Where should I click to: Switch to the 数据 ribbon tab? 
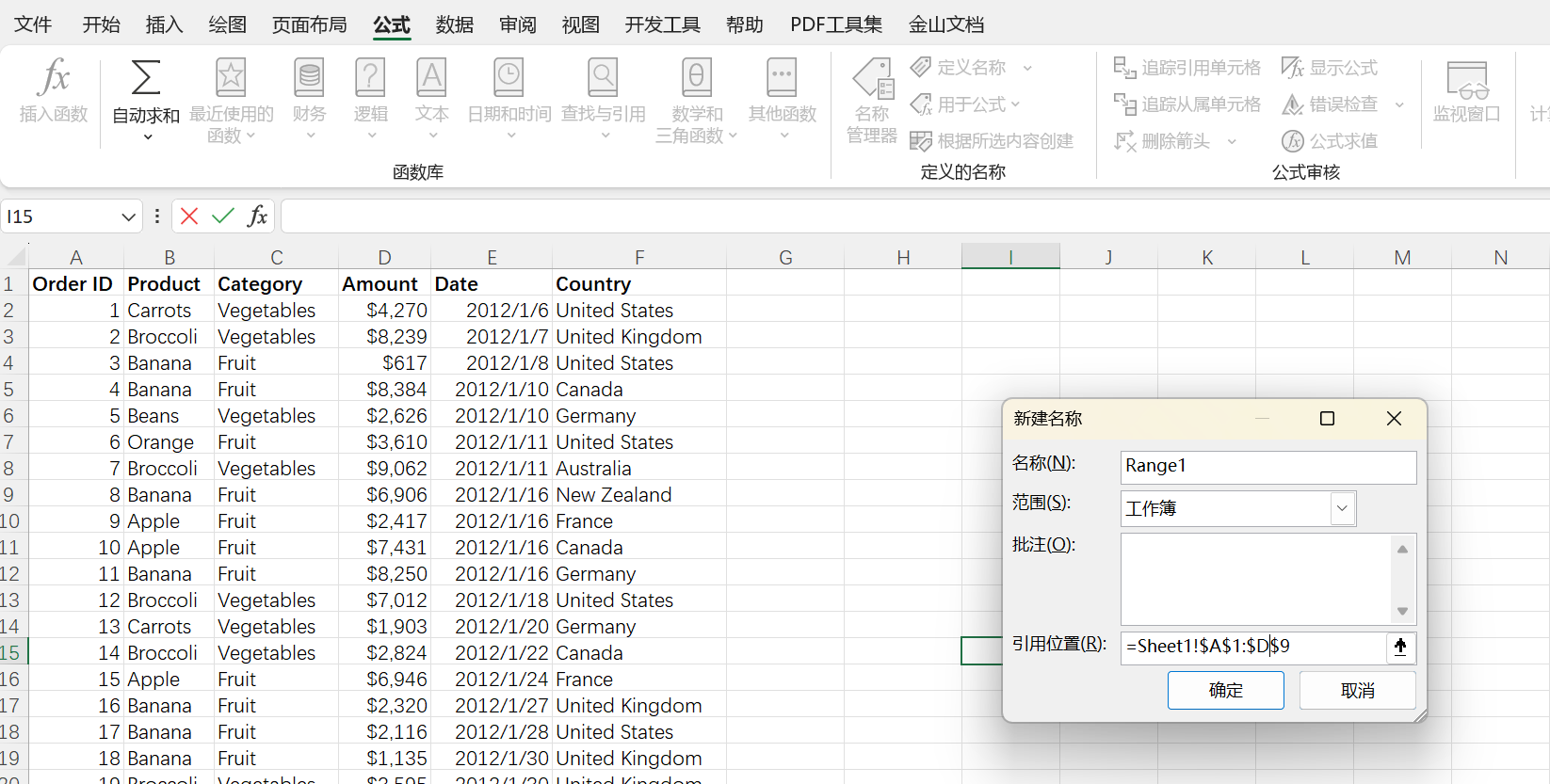454,24
